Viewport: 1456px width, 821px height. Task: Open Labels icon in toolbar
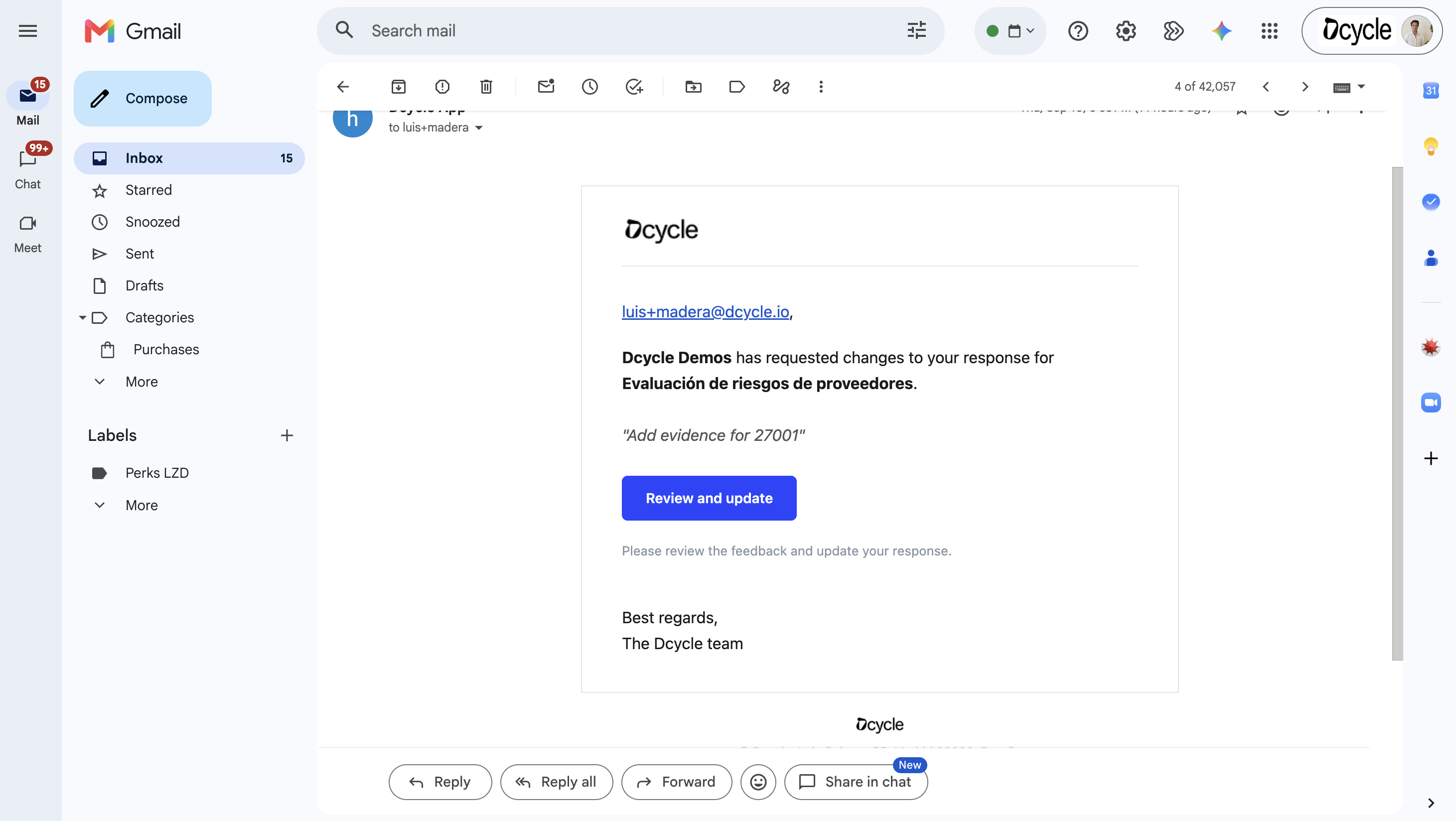click(x=737, y=87)
